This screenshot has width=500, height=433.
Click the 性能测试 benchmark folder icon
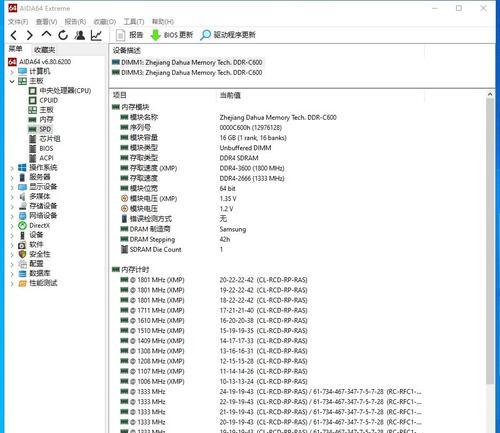(22, 283)
